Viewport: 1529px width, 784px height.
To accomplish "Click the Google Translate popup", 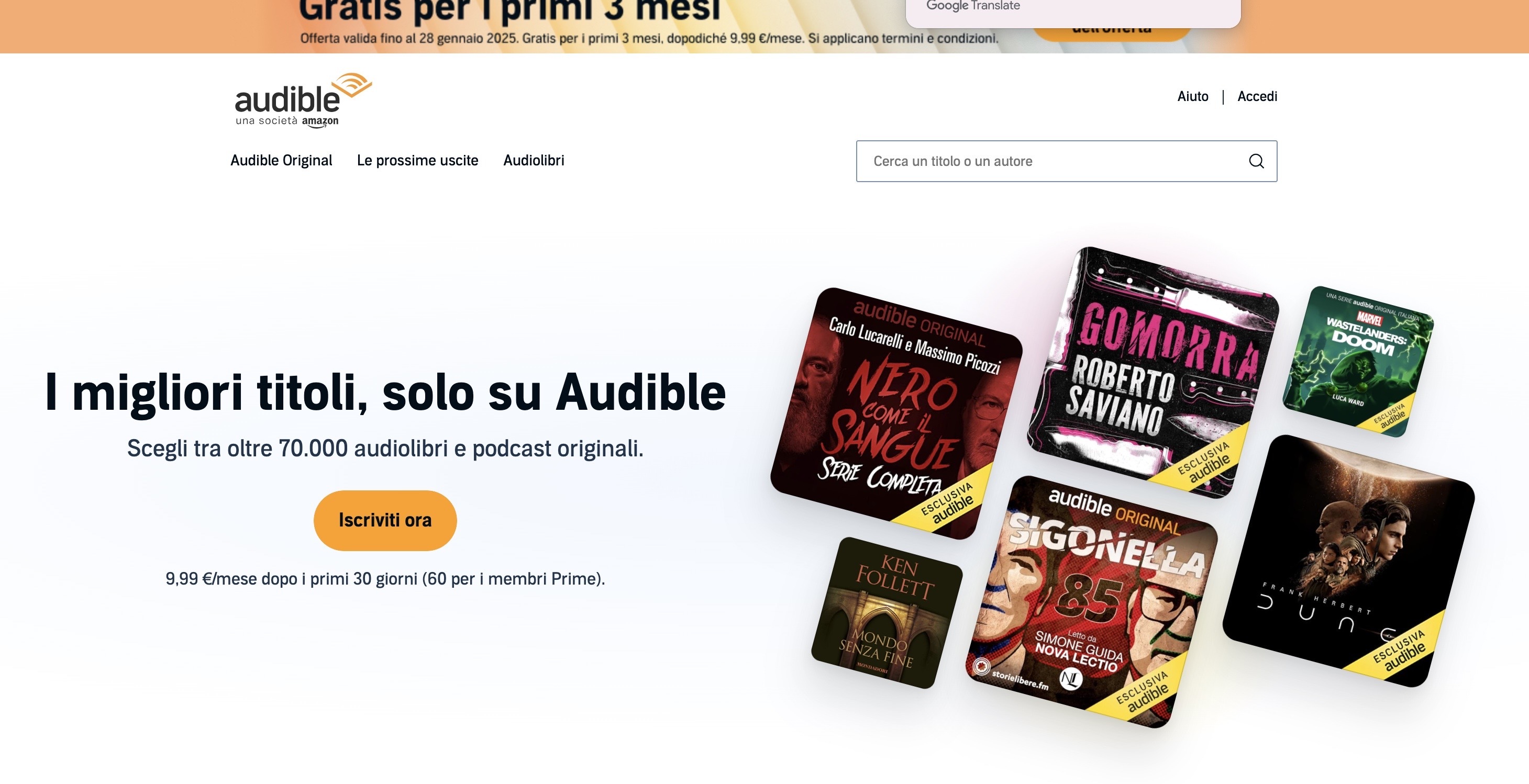I will pos(1073,12).
